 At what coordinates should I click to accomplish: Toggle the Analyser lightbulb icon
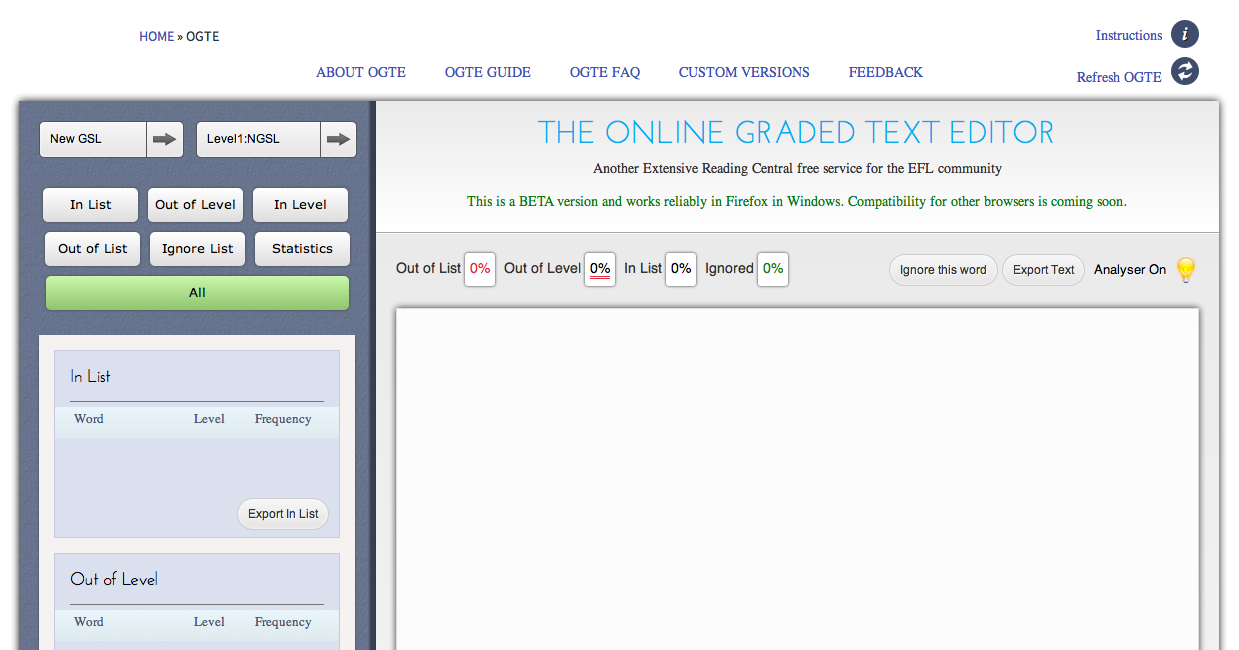point(1185,270)
